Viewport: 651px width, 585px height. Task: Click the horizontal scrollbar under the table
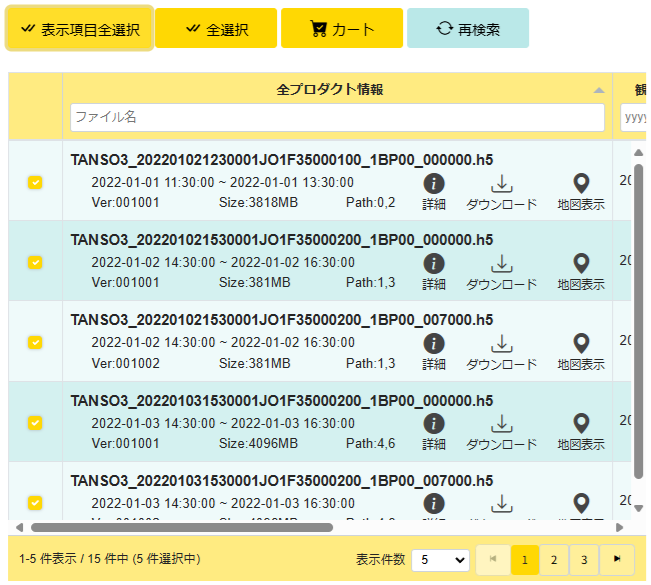point(180,527)
